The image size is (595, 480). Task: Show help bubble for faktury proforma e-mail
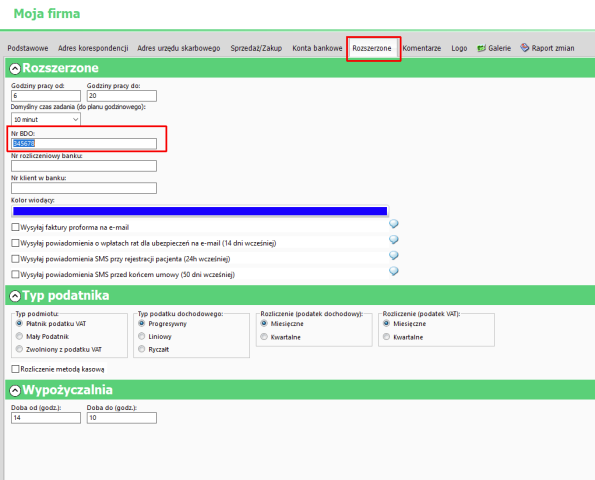(x=394, y=224)
